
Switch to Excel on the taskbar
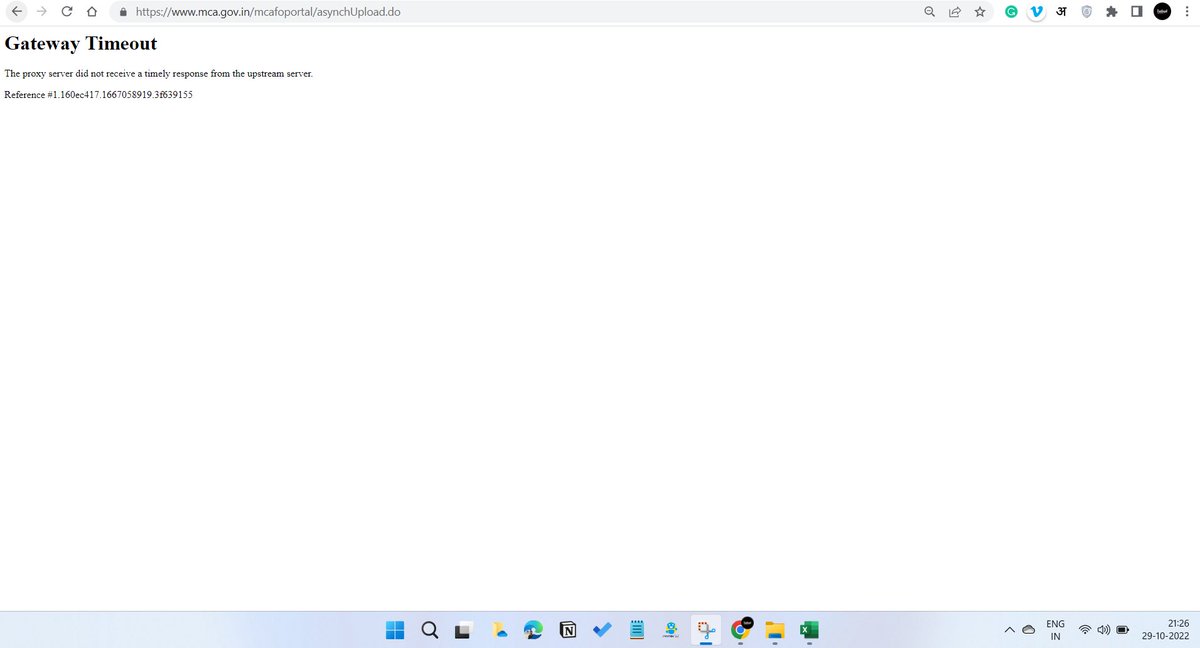(809, 630)
